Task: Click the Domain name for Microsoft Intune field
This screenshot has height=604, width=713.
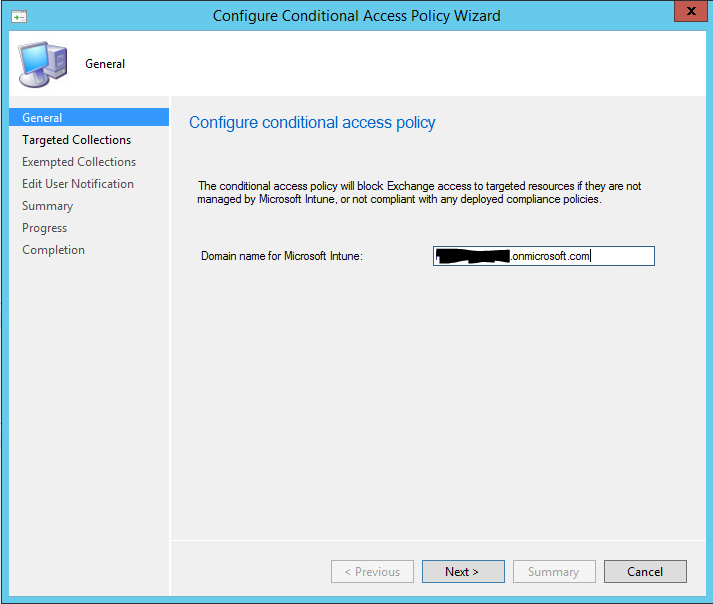Action: point(544,256)
